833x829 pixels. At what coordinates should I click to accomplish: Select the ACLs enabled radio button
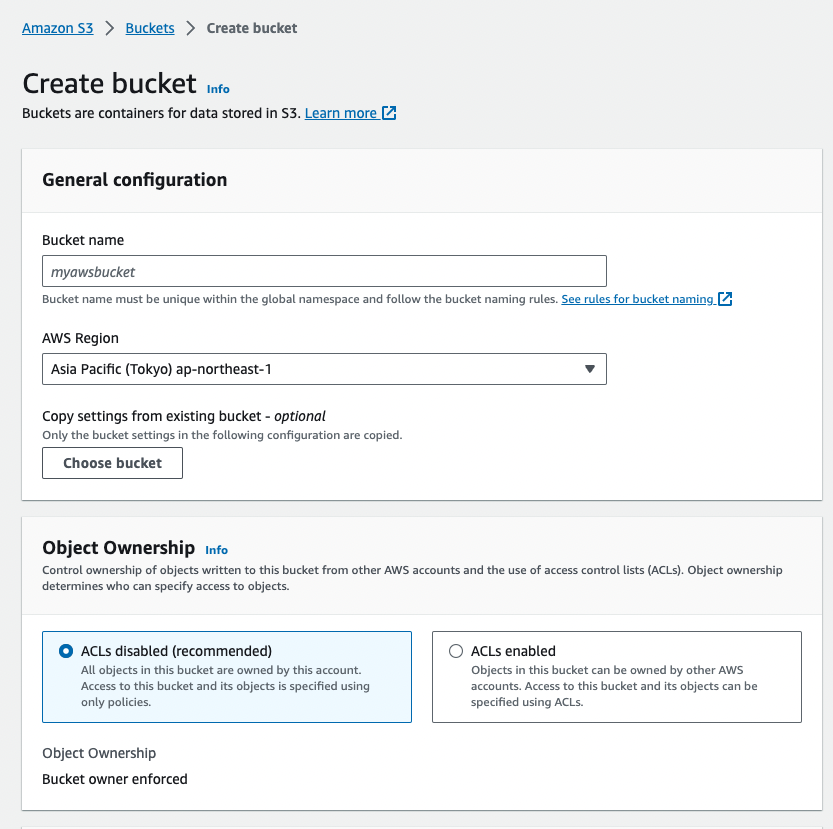(456, 651)
